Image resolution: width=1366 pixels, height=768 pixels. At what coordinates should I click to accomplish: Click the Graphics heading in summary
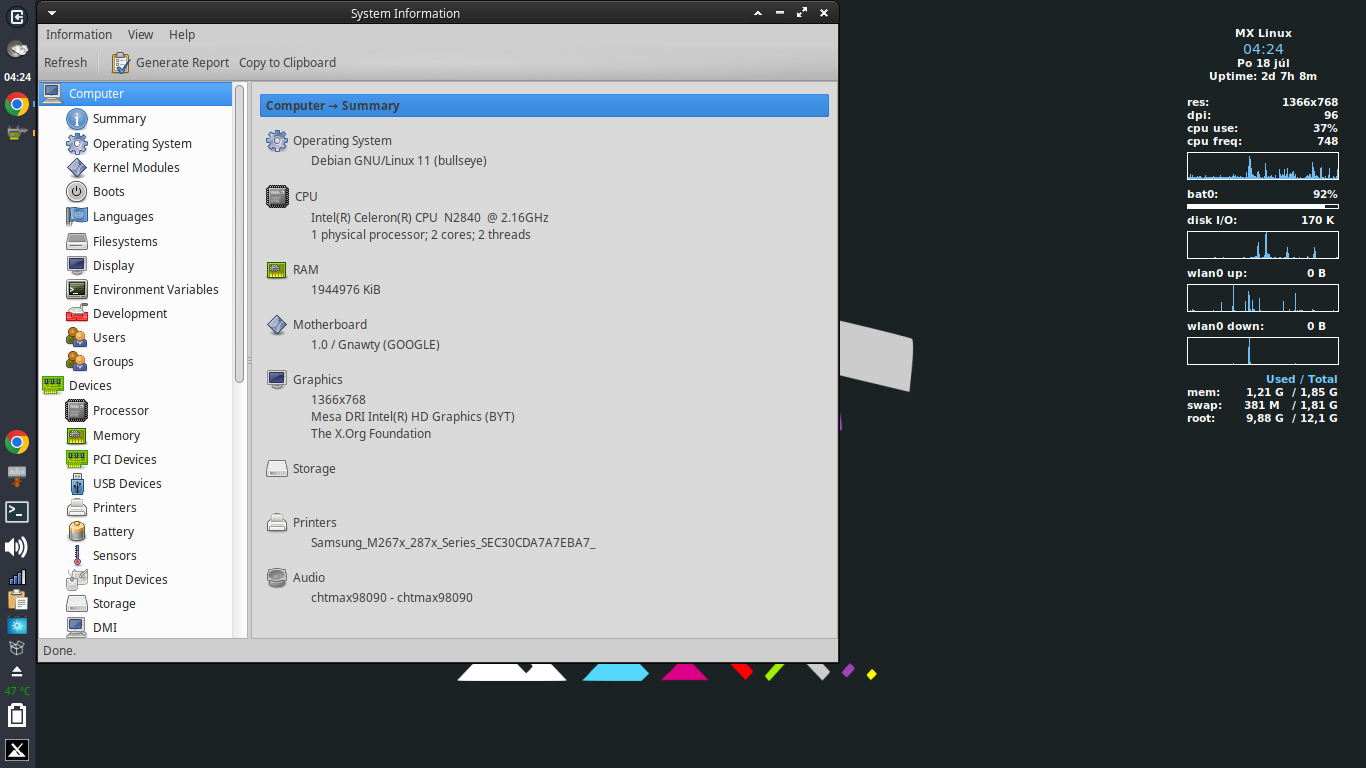[318, 379]
